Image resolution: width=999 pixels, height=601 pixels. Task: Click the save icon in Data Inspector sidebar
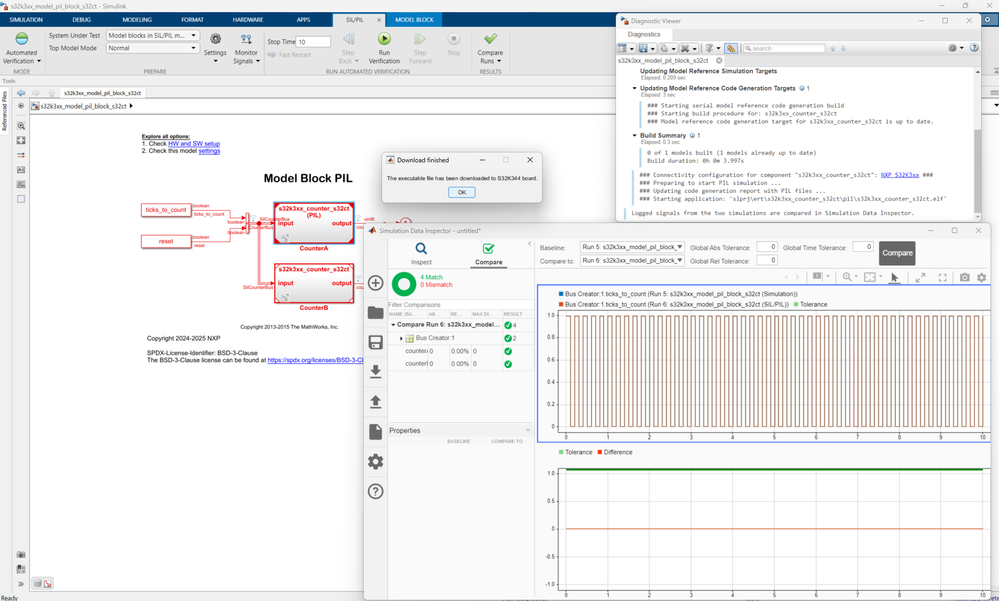pyautogui.click(x=376, y=342)
